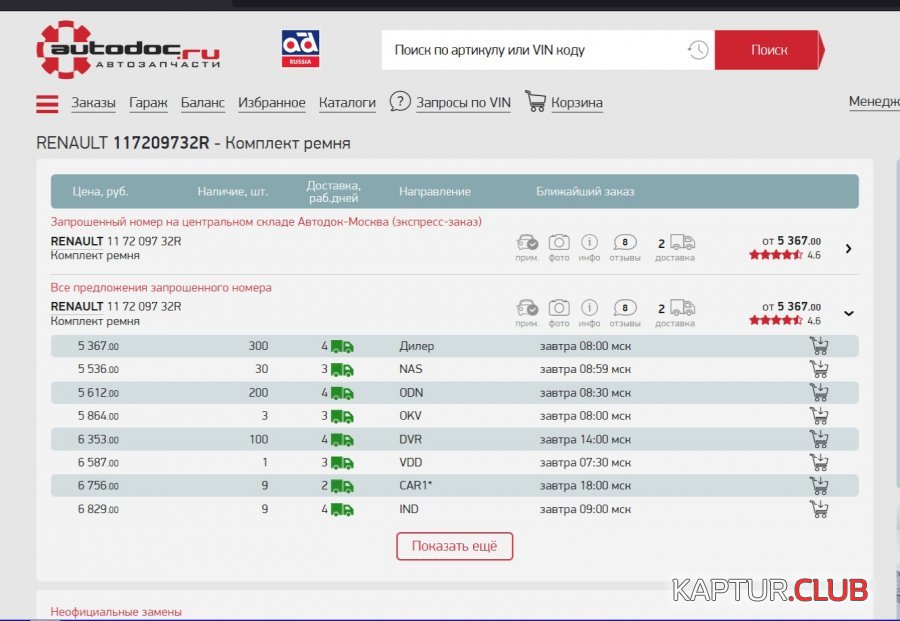Open инфо icon in express-order row

589,242
